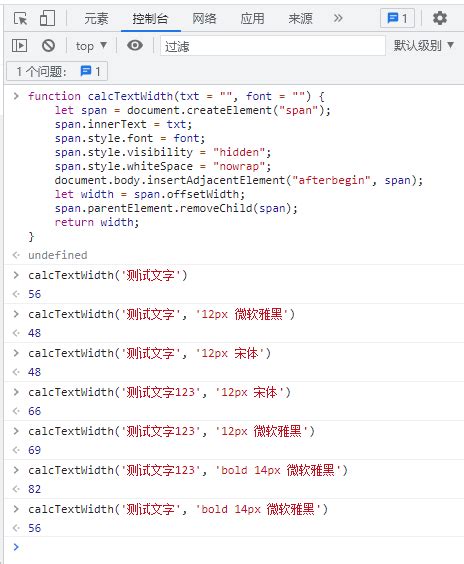Show more tabs via the double chevron

(x=338, y=18)
